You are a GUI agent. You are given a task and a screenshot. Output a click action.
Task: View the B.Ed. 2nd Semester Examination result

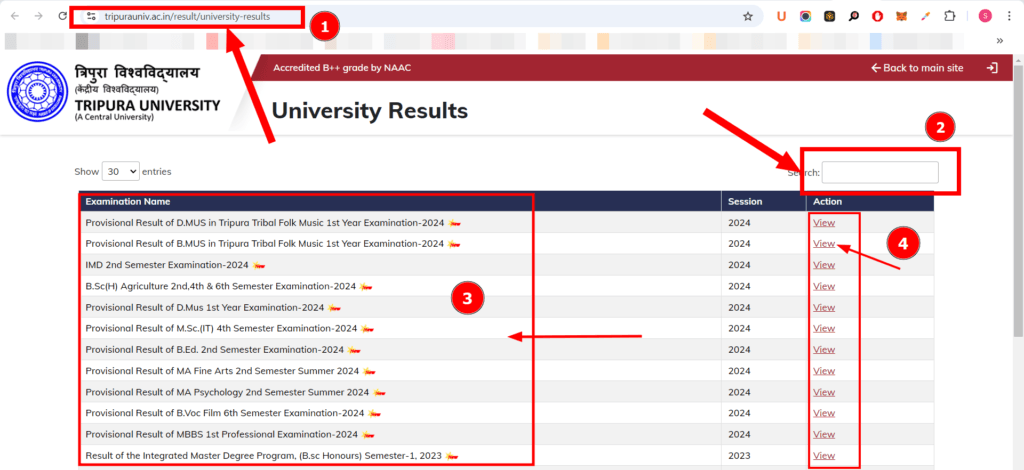(824, 349)
